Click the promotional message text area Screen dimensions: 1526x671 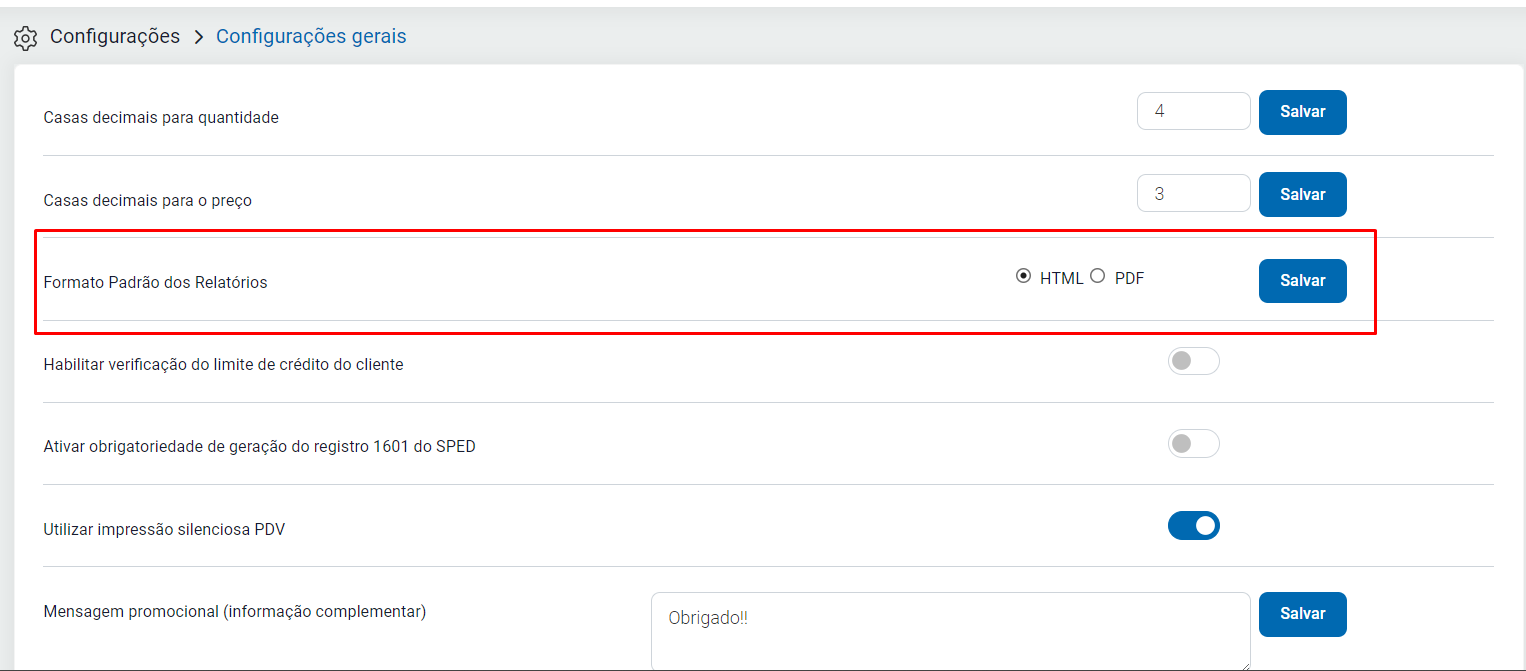[950, 631]
